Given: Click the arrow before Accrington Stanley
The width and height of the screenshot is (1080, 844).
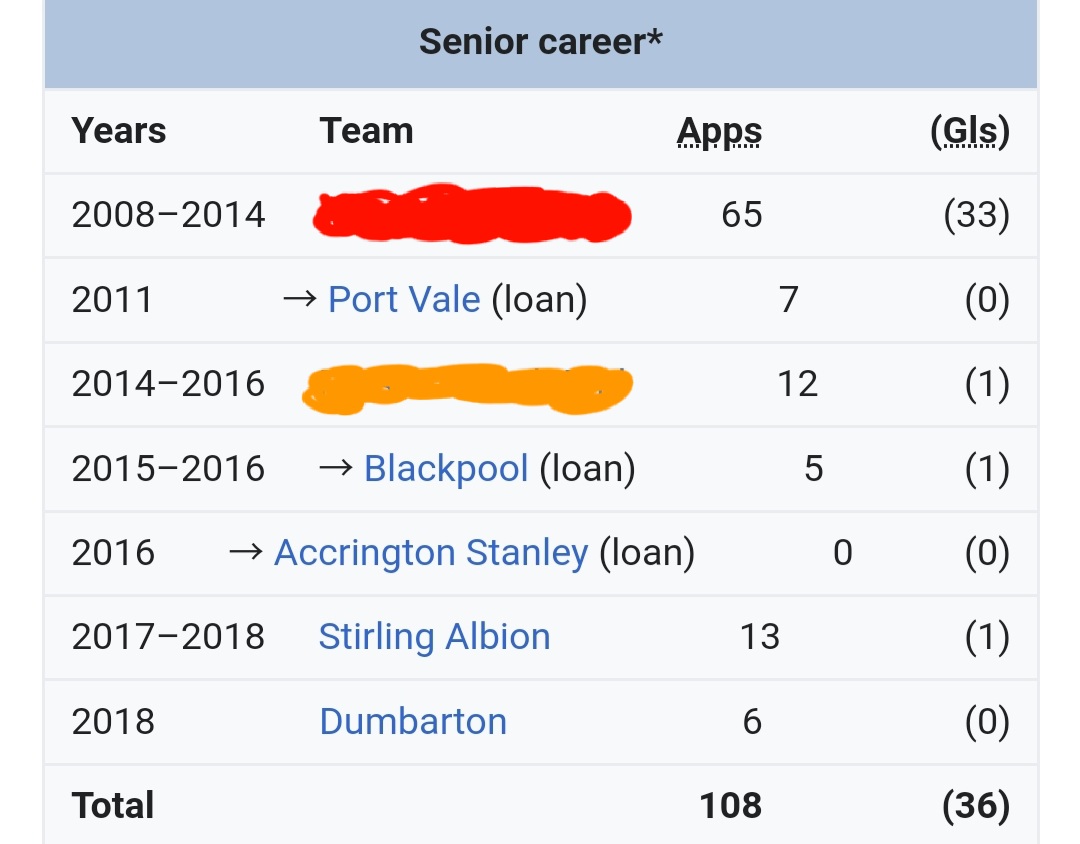Looking at the screenshot, I should (246, 552).
